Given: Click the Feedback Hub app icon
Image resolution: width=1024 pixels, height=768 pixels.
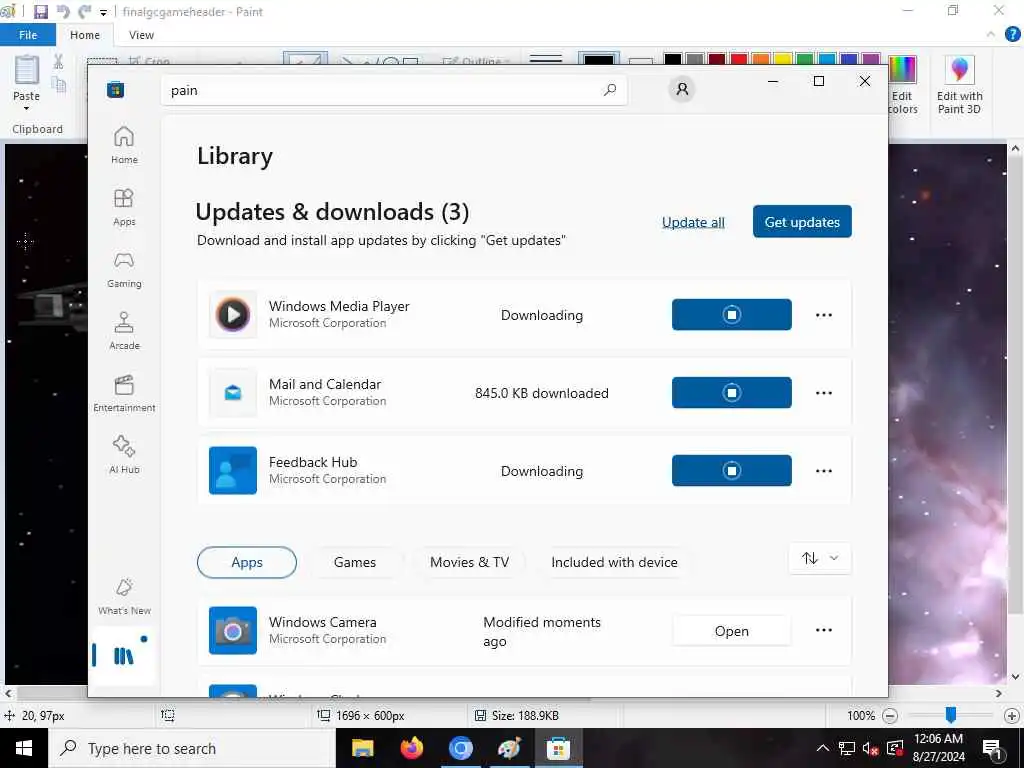Looking at the screenshot, I should (x=233, y=471).
